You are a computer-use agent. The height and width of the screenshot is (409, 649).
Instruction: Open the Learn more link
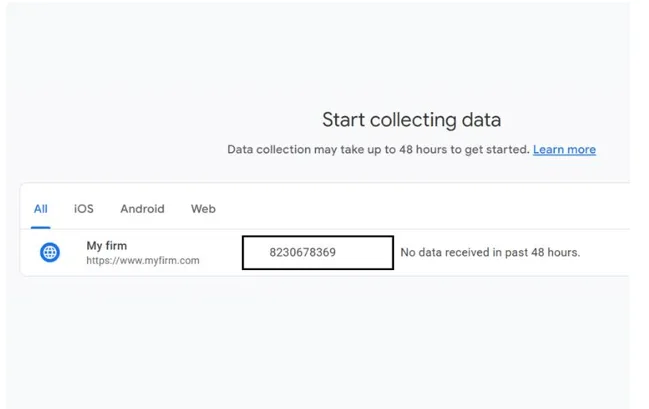564,149
